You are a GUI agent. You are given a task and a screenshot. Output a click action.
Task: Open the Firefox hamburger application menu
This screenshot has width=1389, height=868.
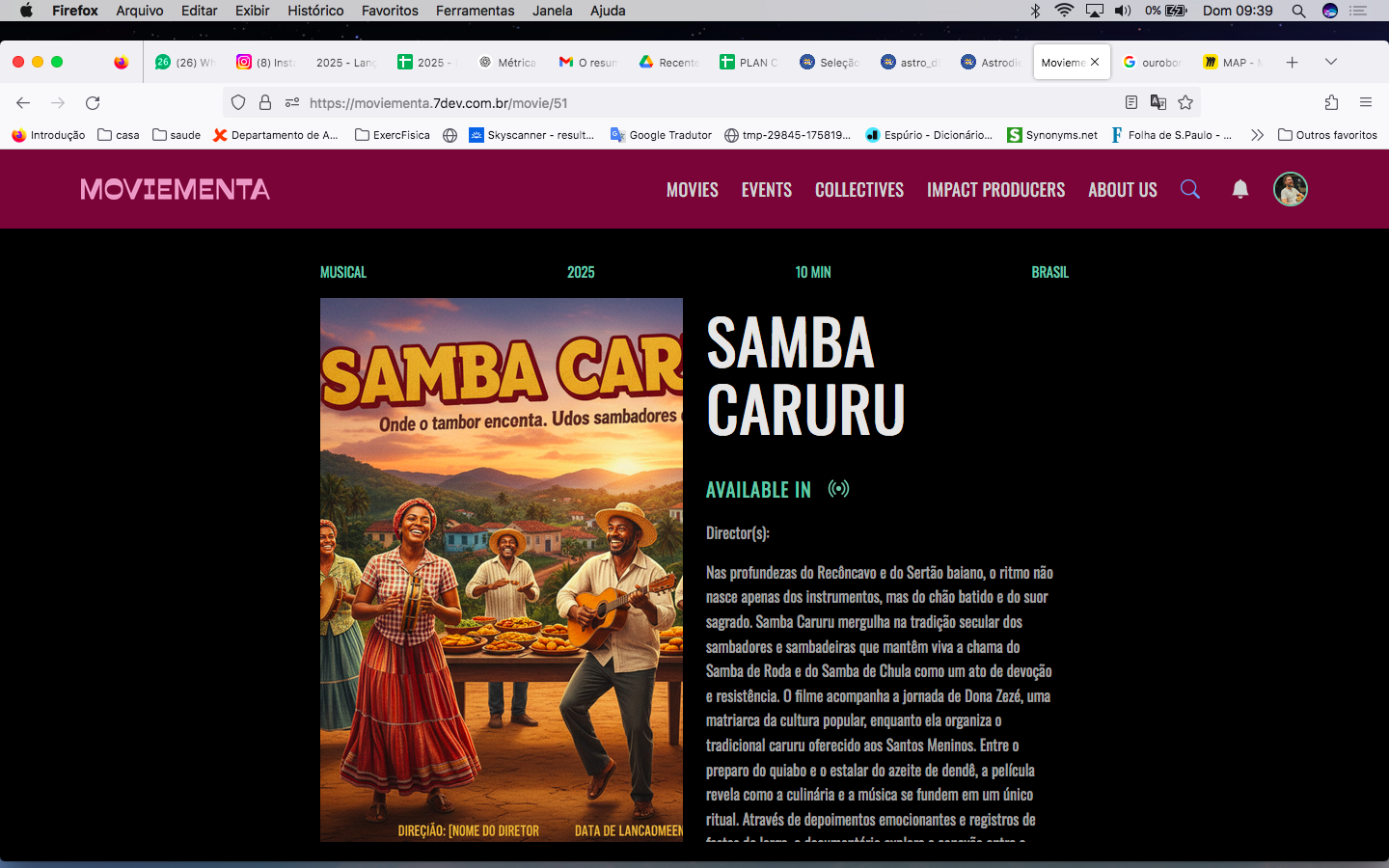pyautogui.click(x=1366, y=102)
